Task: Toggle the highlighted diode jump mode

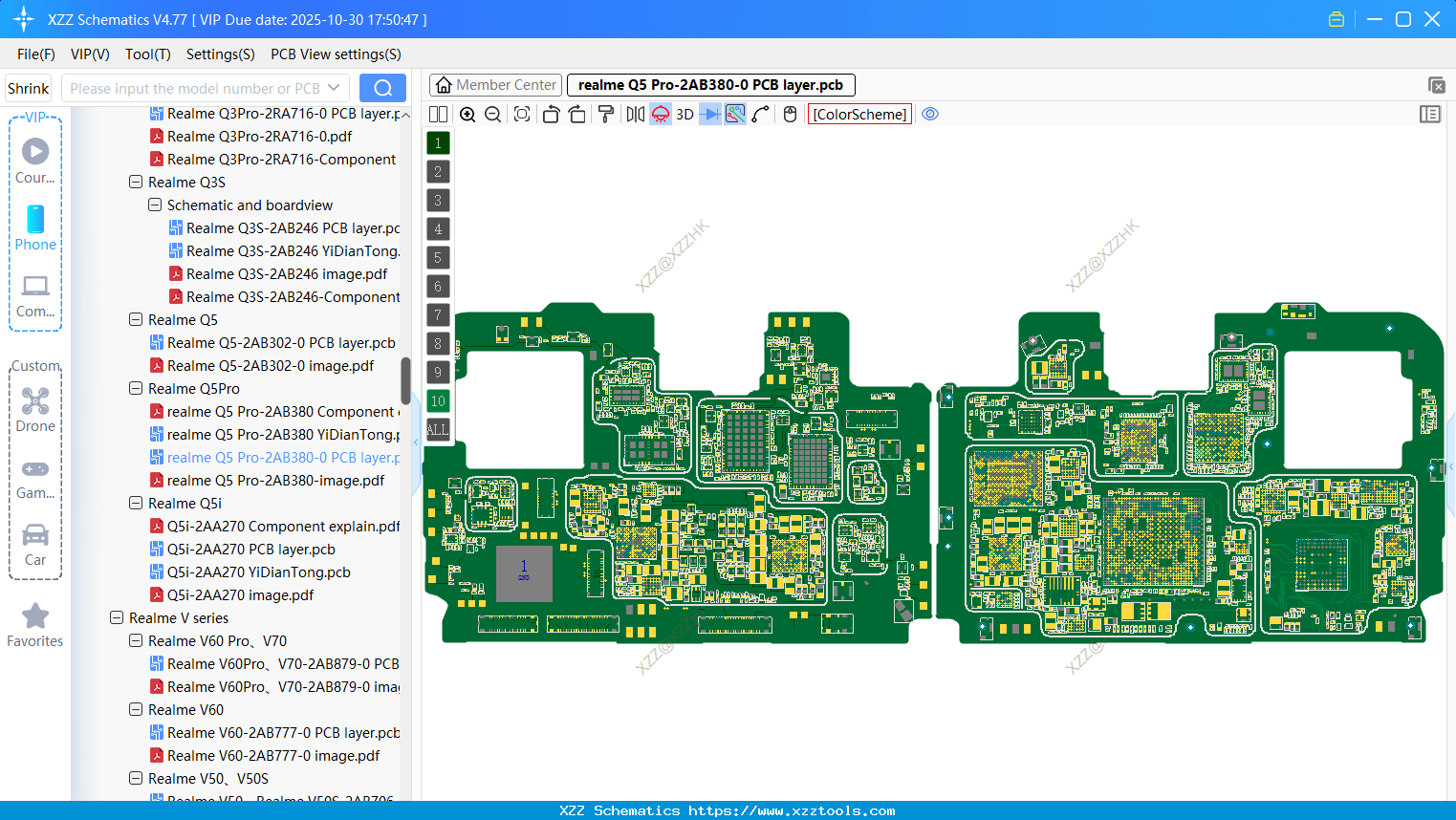Action: tap(708, 114)
